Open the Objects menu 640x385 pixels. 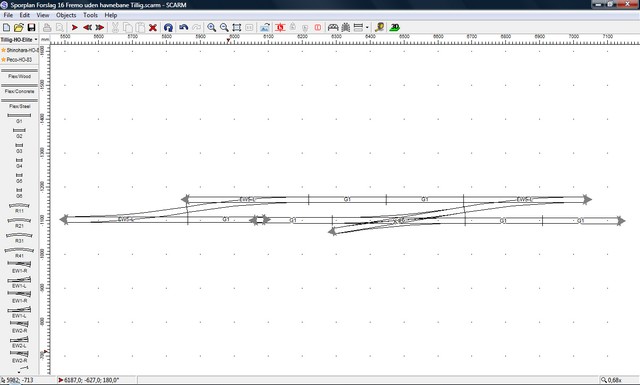pyautogui.click(x=66, y=15)
